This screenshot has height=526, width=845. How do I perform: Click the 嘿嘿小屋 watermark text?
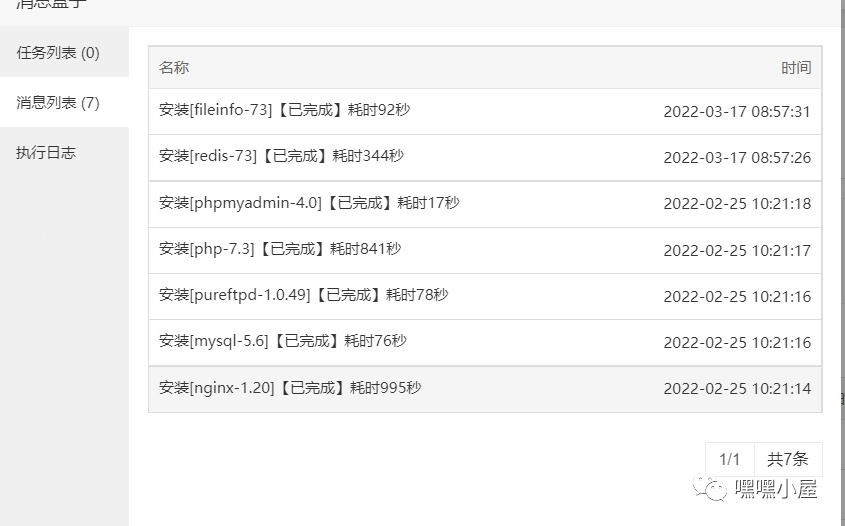pyautogui.click(x=777, y=489)
